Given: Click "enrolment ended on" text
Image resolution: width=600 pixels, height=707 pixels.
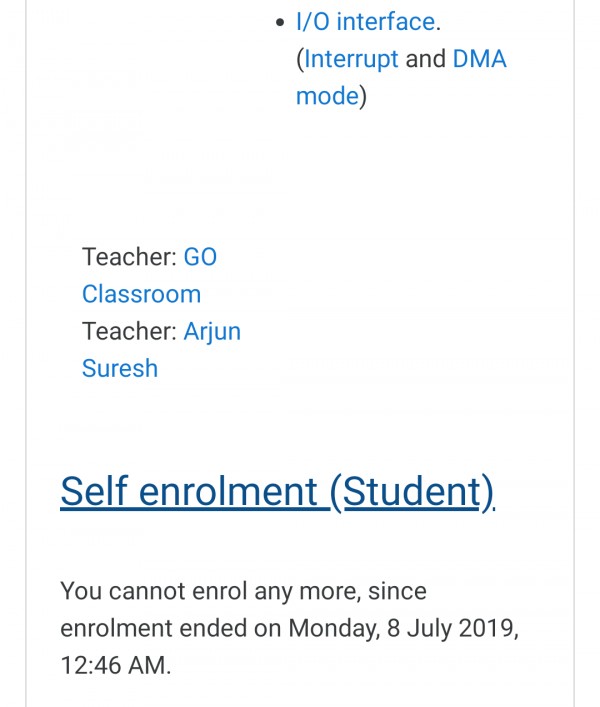Looking at the screenshot, I should click(x=171, y=628).
